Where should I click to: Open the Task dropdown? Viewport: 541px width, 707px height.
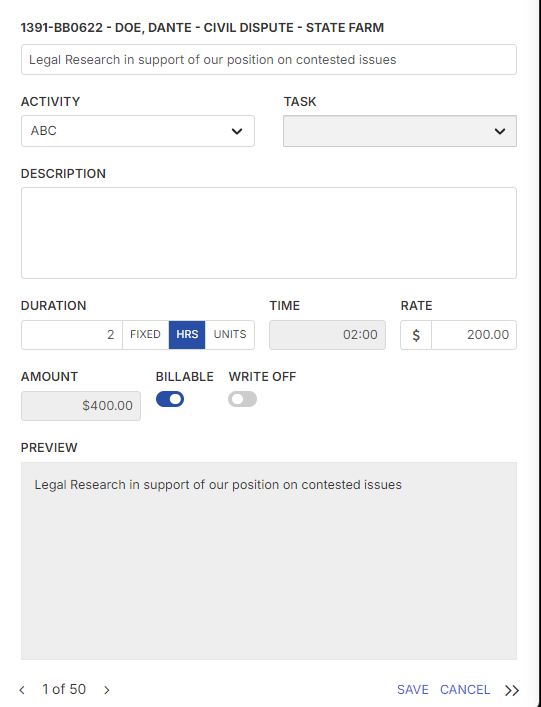pyautogui.click(x=400, y=131)
